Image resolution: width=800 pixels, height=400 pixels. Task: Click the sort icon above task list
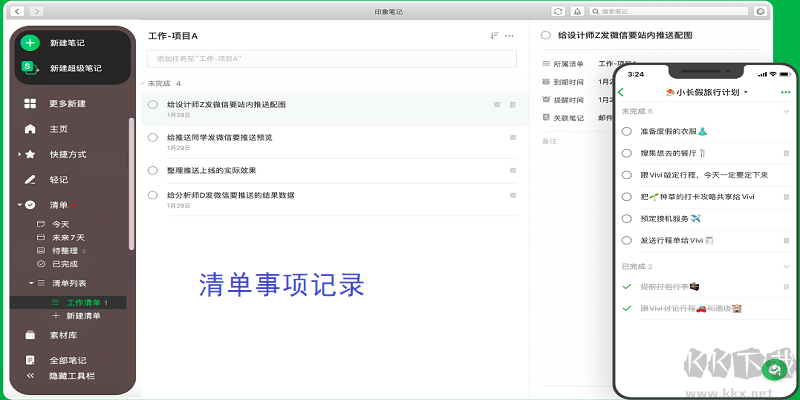point(494,36)
